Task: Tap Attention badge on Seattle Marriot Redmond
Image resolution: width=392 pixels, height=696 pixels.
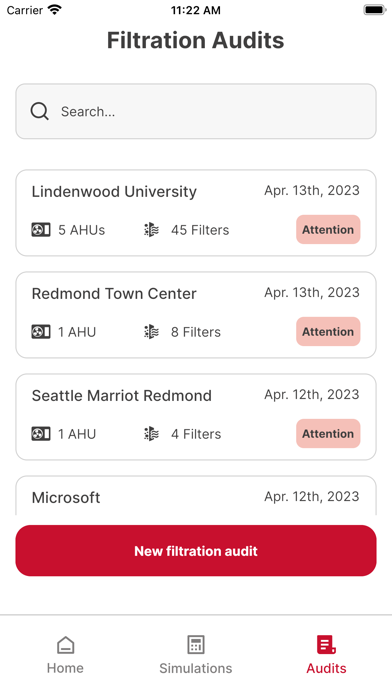Action: (x=328, y=434)
